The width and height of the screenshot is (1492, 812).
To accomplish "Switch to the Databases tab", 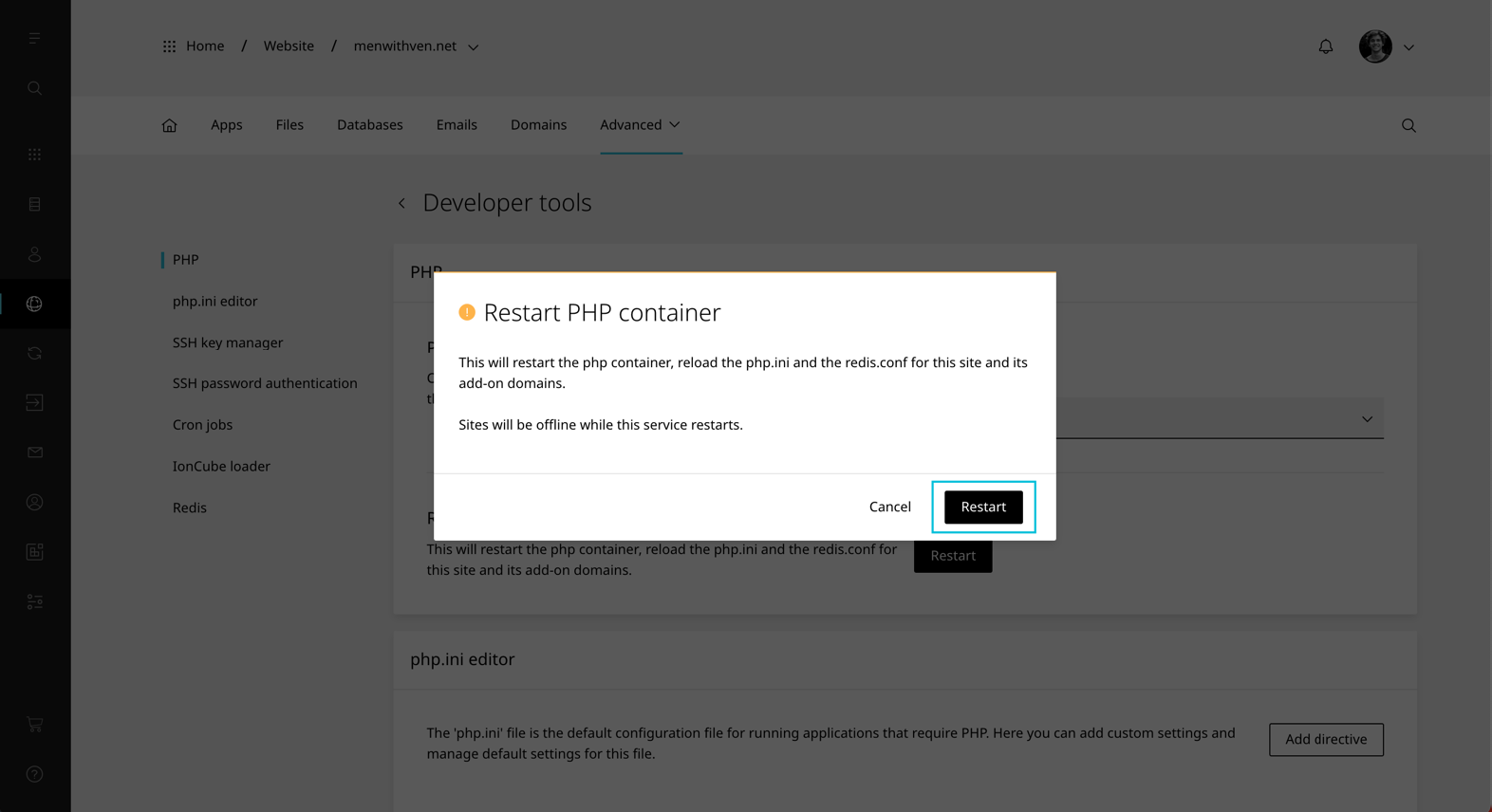I will [369, 125].
